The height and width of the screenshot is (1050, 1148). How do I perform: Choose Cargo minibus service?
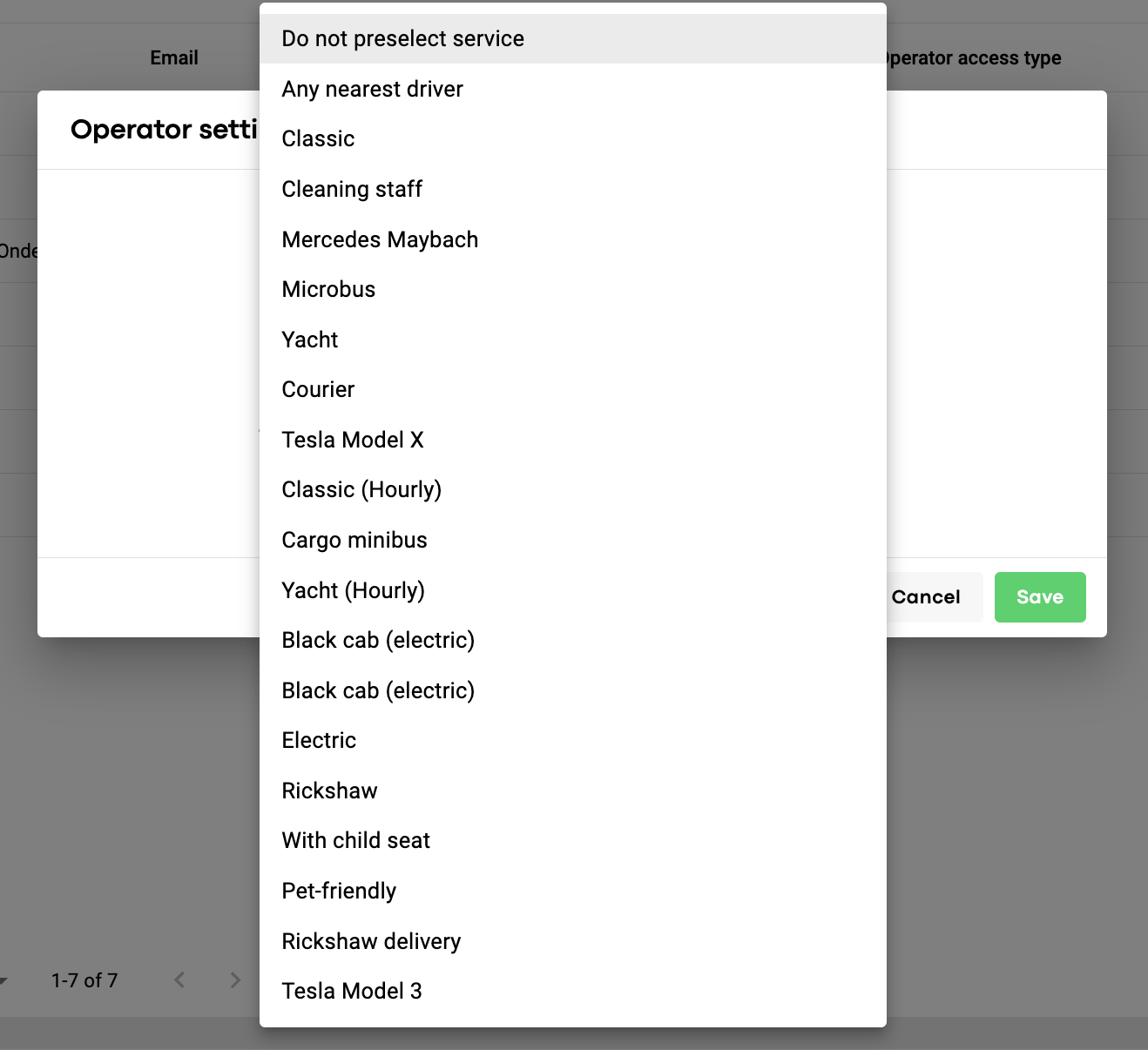point(355,541)
